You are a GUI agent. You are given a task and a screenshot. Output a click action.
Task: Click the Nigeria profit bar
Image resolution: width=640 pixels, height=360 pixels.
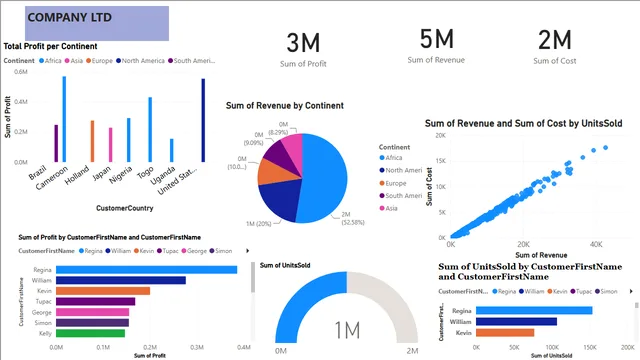point(129,140)
